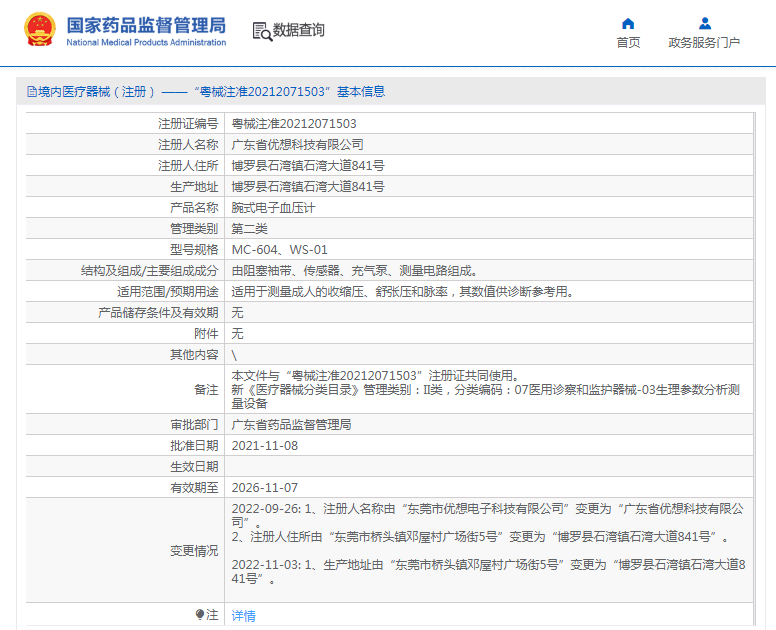The image size is (776, 630).
Task: Select approving department 广东省药品监督管理局
Action: pos(291,425)
